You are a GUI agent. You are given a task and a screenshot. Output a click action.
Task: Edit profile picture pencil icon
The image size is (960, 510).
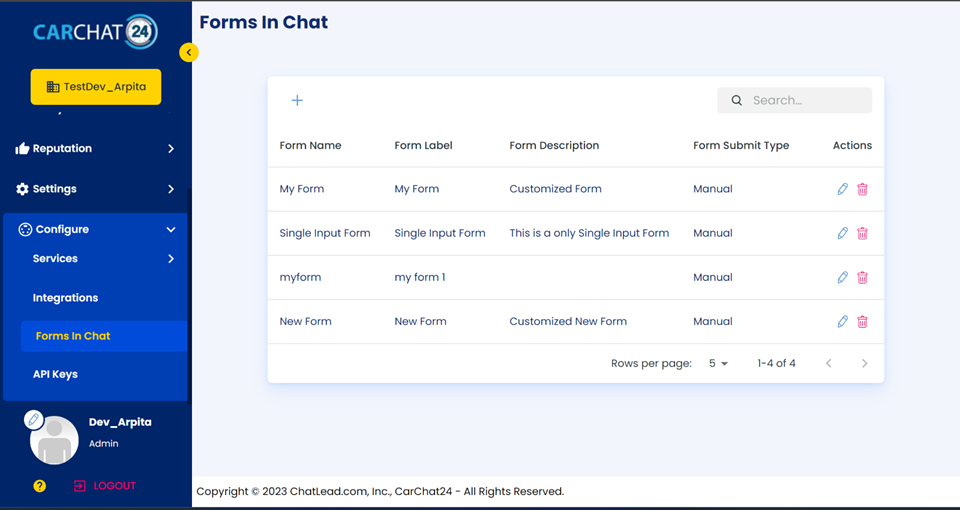[34, 419]
